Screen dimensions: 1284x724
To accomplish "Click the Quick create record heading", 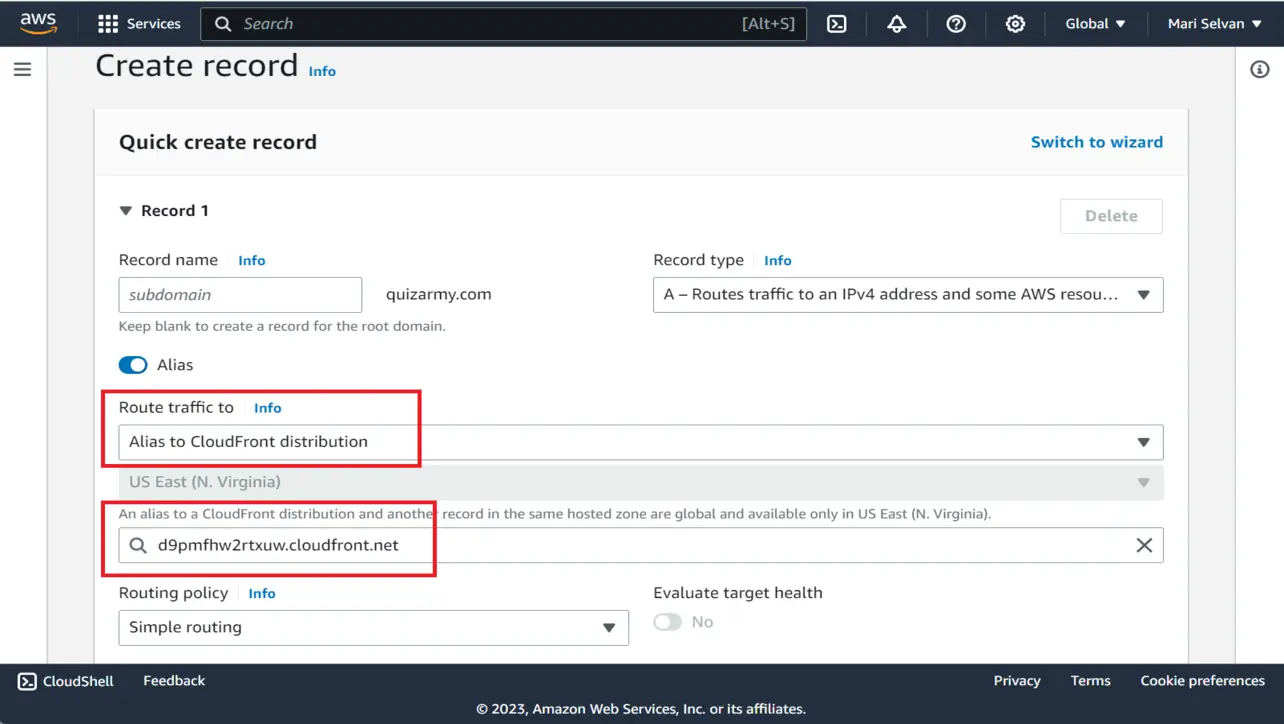I will (218, 142).
